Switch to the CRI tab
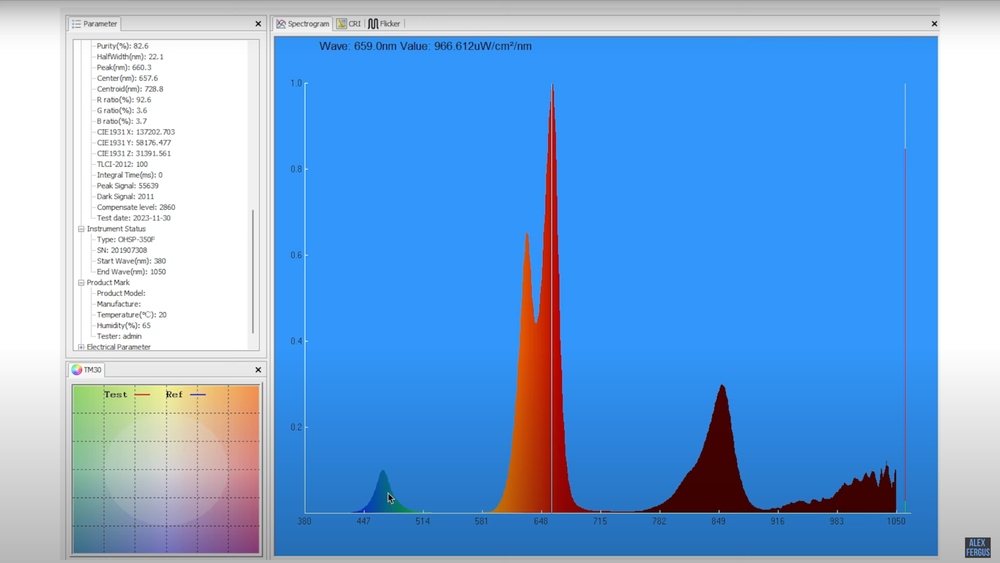 349,23
